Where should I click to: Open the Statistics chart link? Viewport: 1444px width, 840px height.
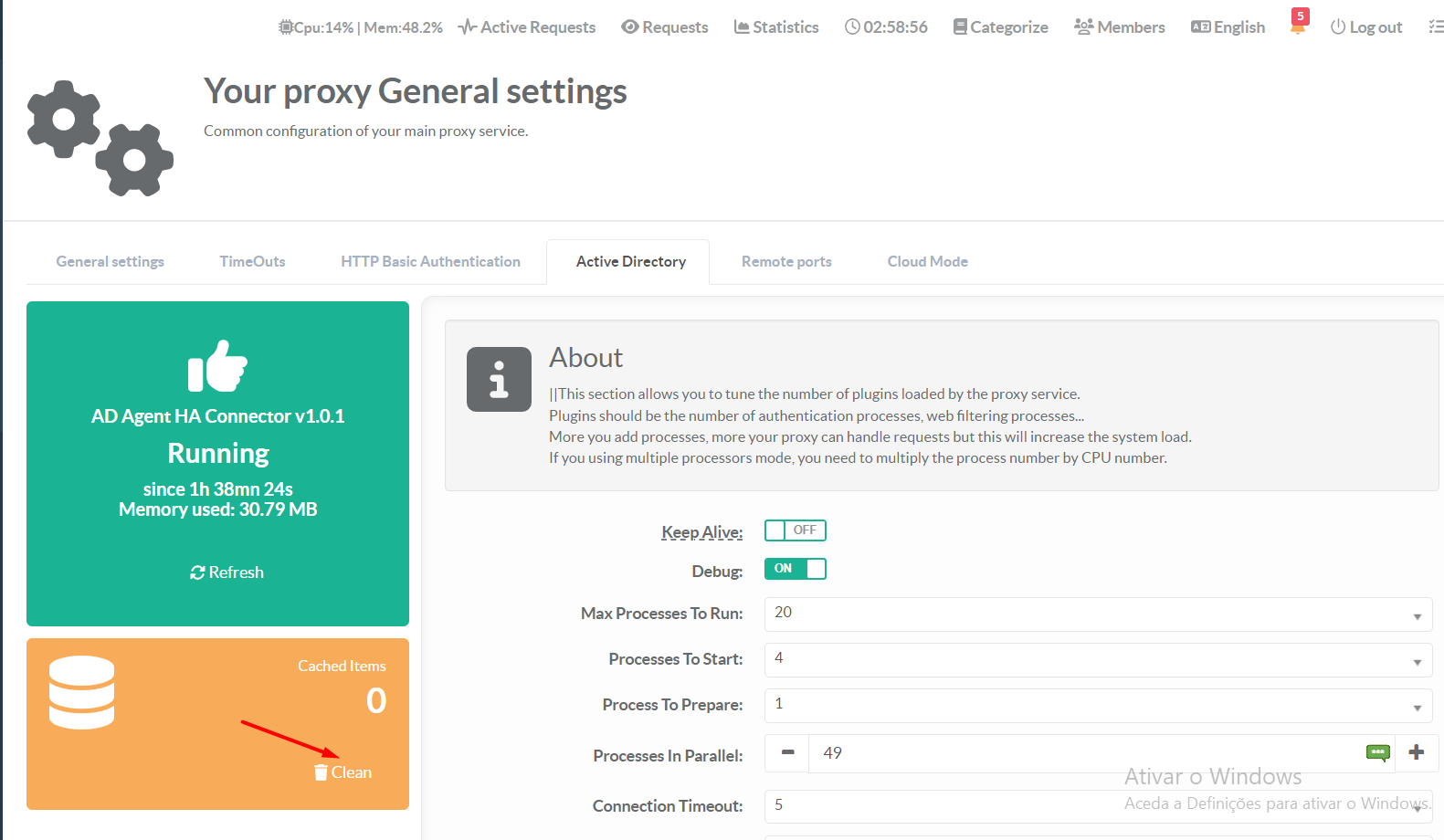(x=776, y=27)
